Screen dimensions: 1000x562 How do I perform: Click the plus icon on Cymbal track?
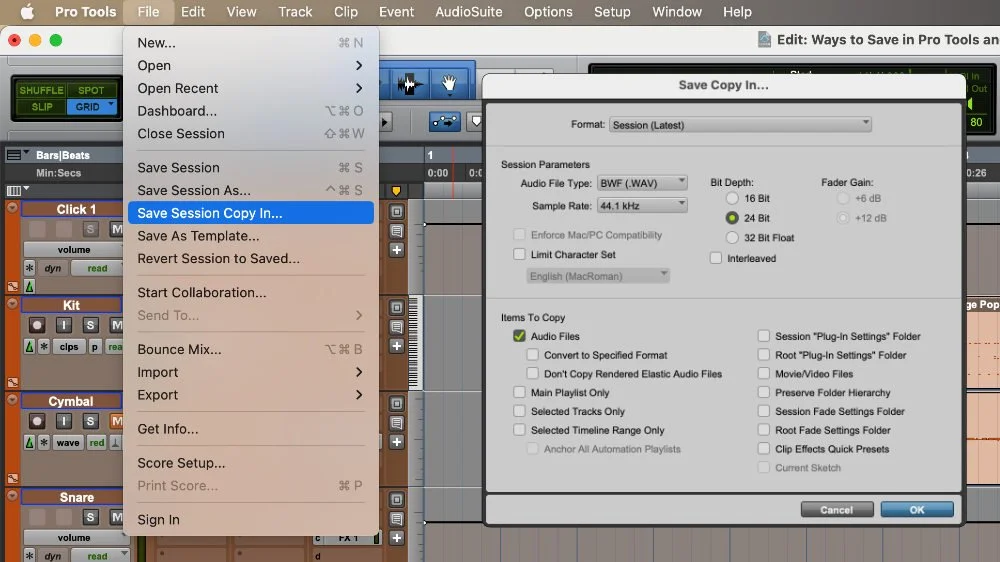[397, 442]
